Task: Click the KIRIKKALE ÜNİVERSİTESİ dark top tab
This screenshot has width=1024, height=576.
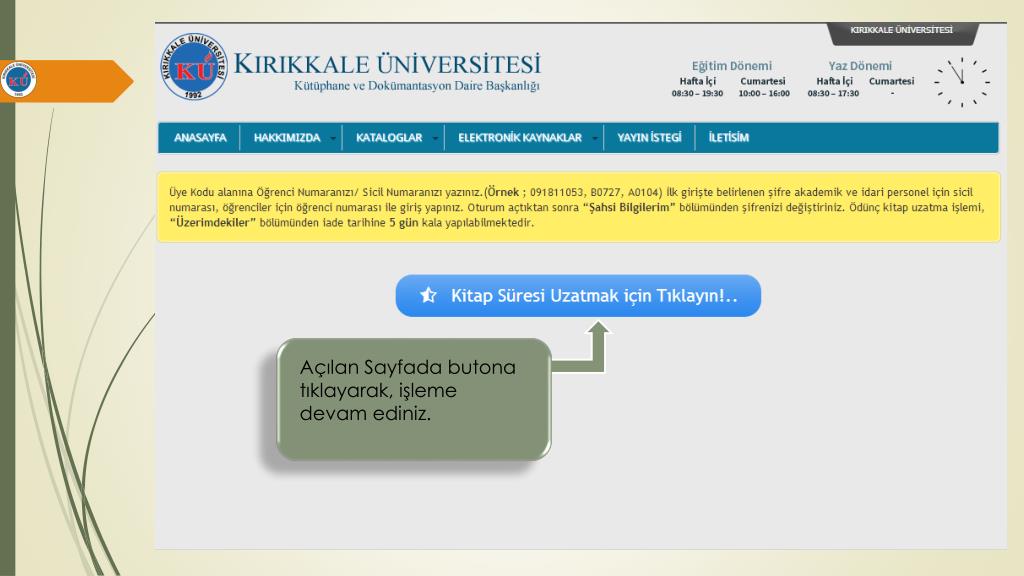Action: 902,32
